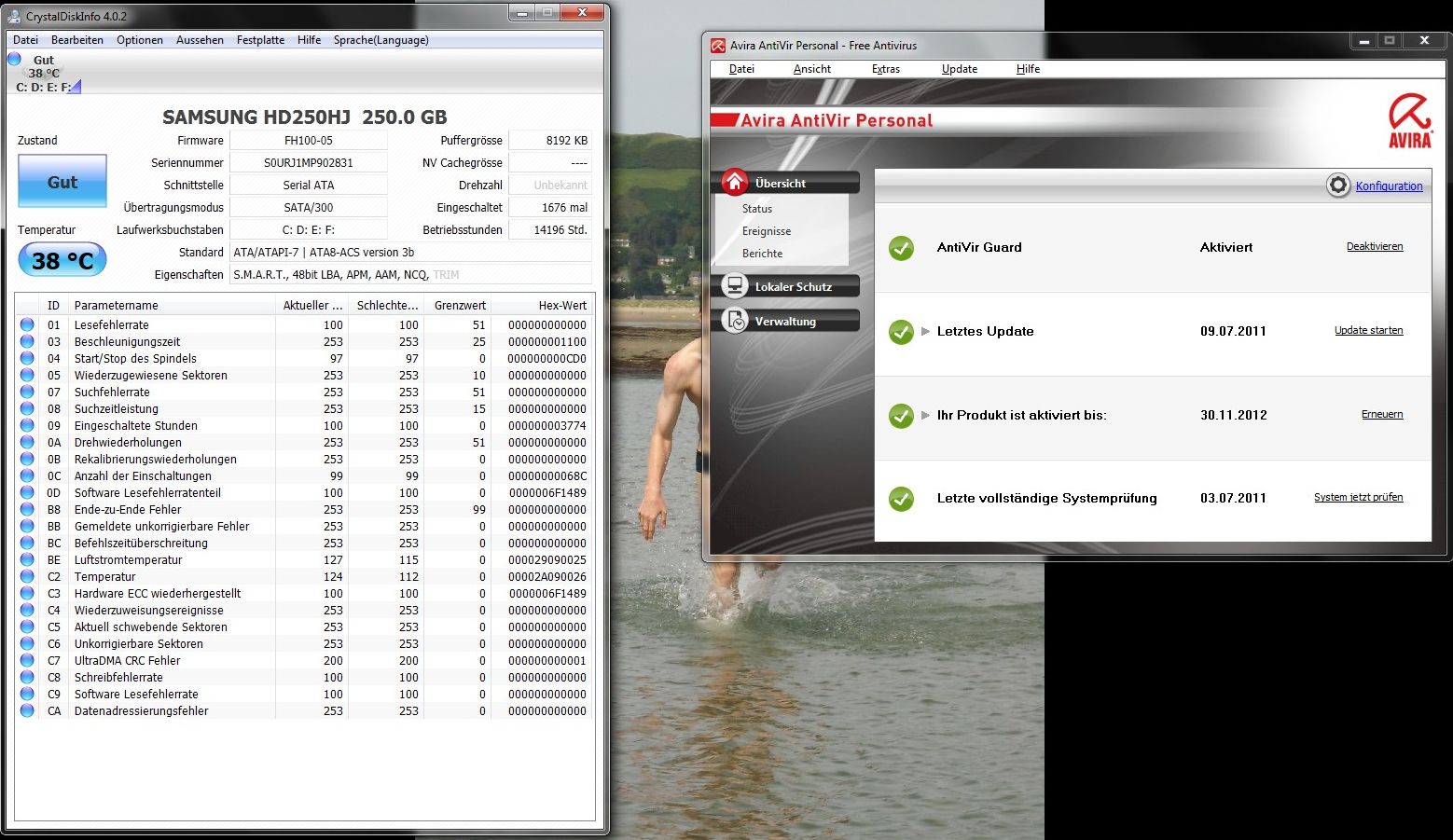The image size is (1453, 840).
Task: Click the blue status orb for Wiederzugewiesene Sektoren
Action: 27,375
